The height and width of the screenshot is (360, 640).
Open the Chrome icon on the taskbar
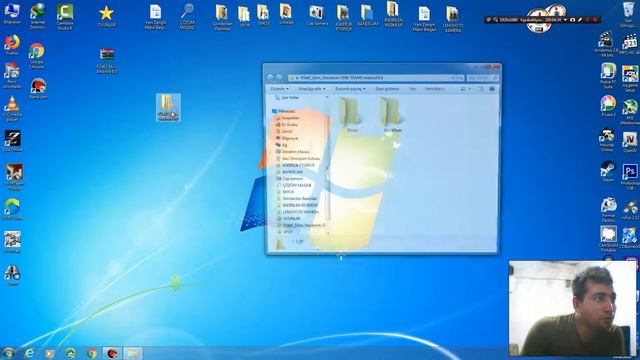tap(92, 353)
